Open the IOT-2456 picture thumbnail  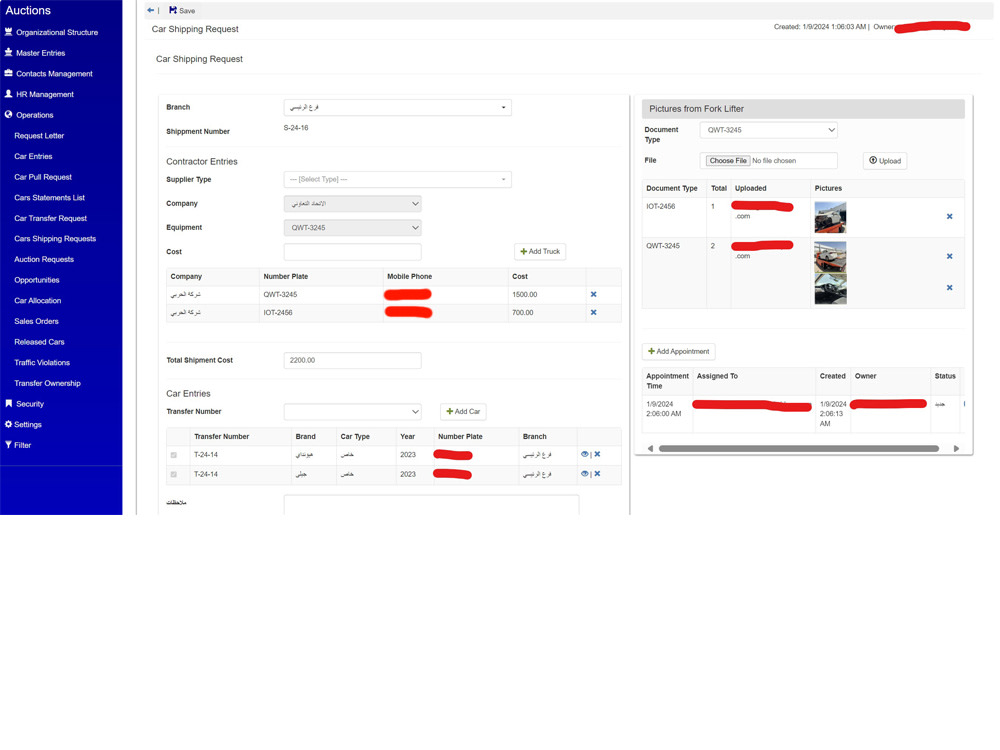click(830, 217)
